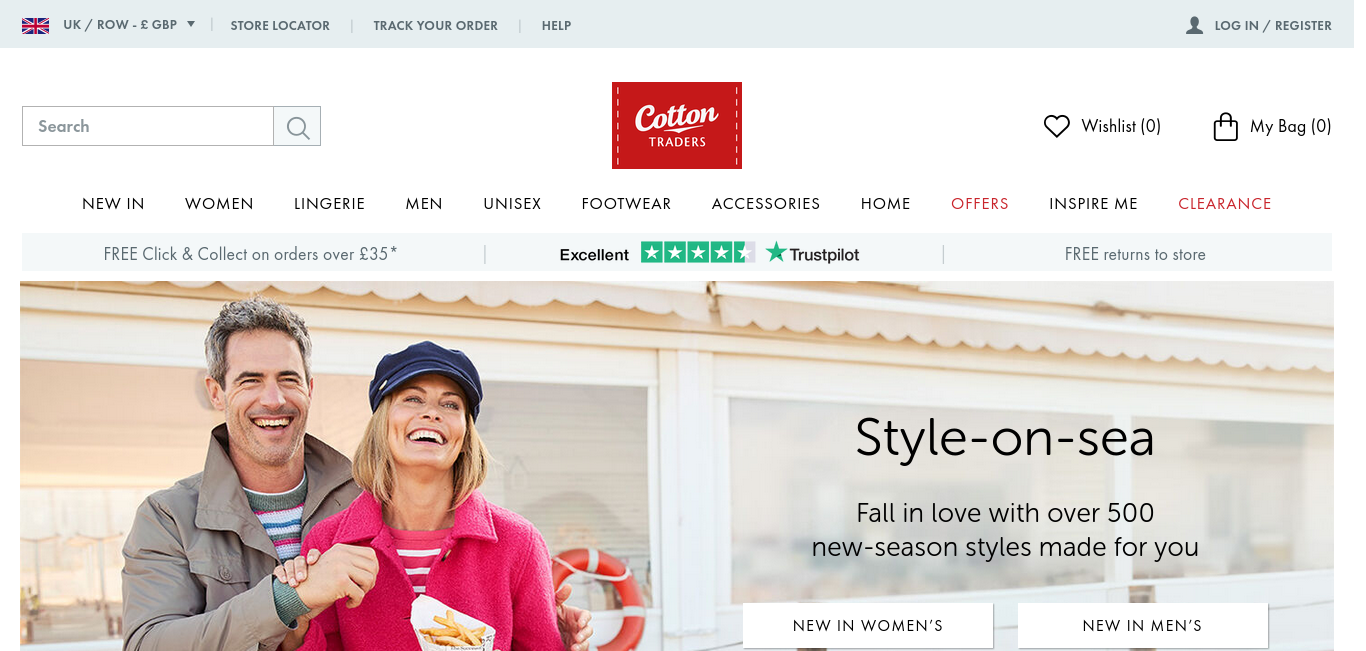The width and height of the screenshot is (1366, 651).
Task: Expand the UK / ROW - £ GBP currency dropdown
Action: 128,25
